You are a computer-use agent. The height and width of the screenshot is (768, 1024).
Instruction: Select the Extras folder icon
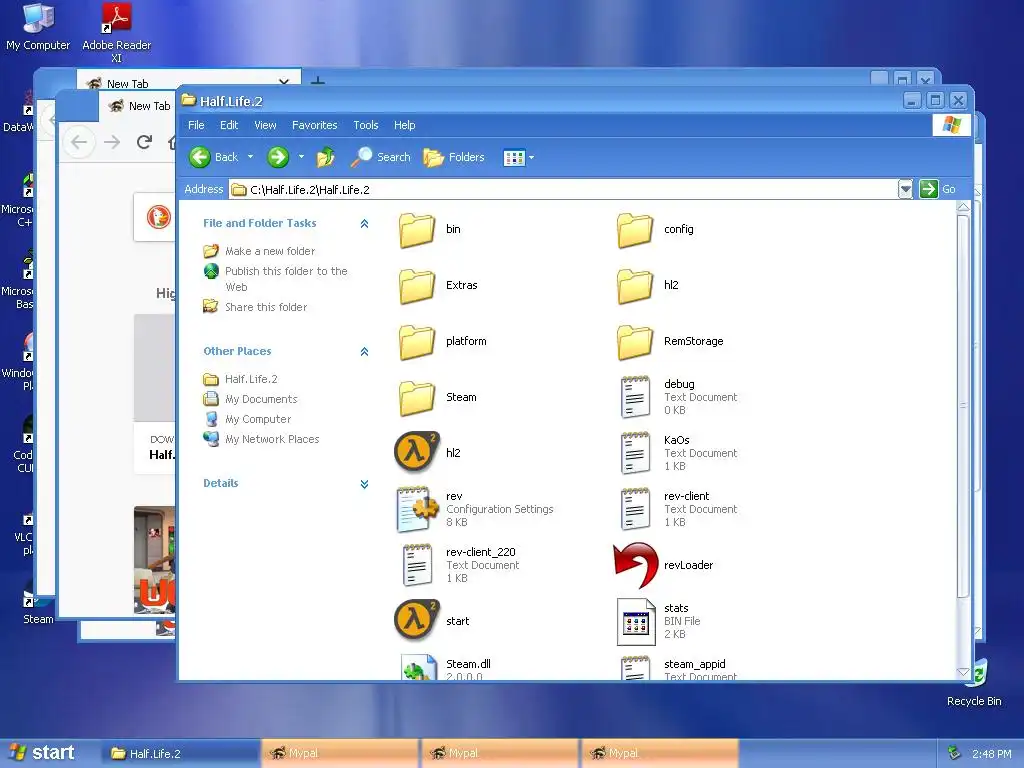(417, 286)
